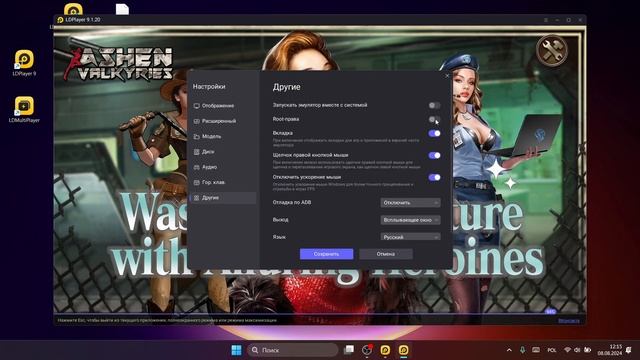Open LDMultiPlayer desktop shortcut
Image resolution: width=640 pixels, height=360 pixels.
24,109
